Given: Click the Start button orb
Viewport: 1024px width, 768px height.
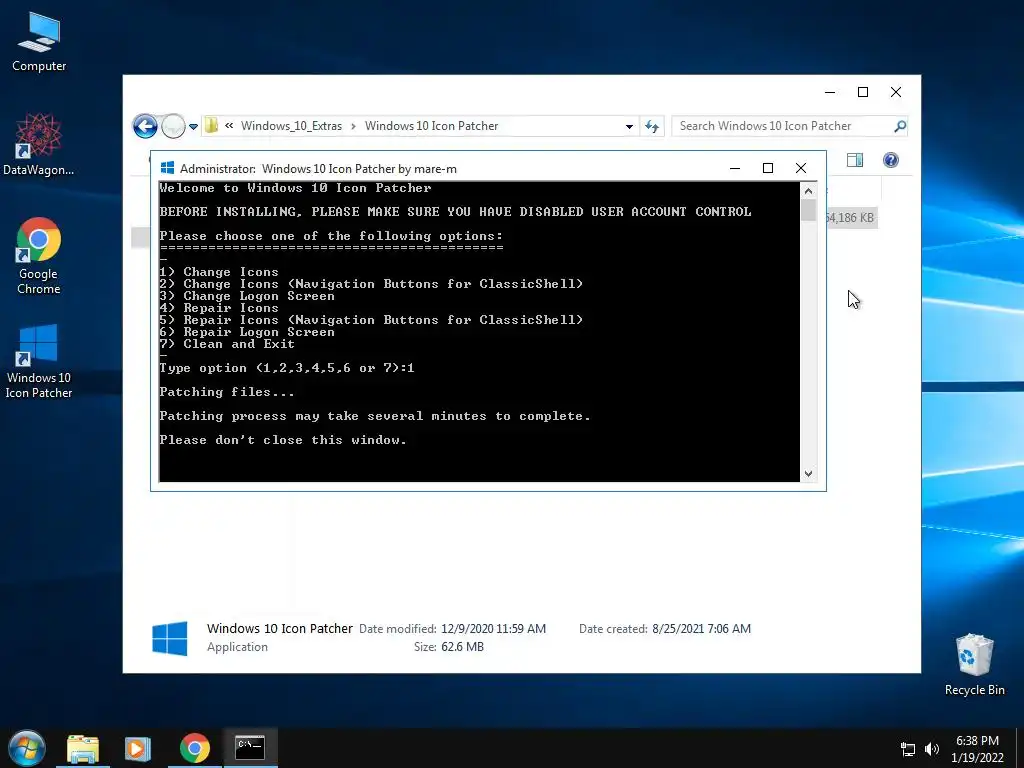Looking at the screenshot, I should coord(27,748).
